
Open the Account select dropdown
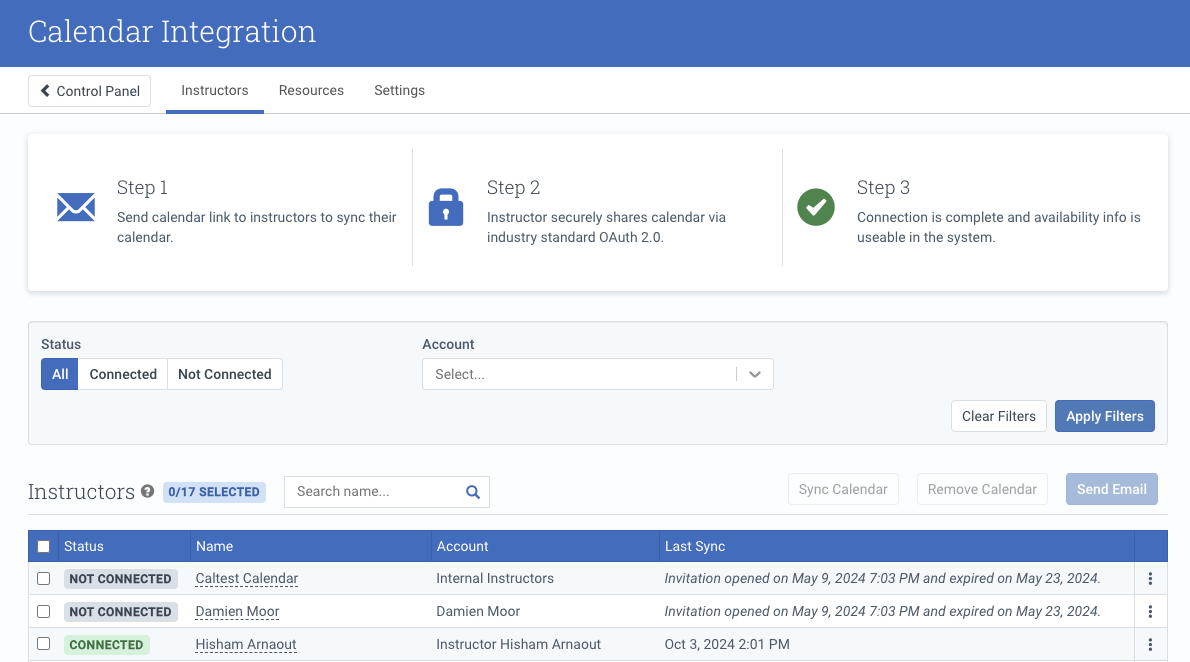[x=597, y=374]
